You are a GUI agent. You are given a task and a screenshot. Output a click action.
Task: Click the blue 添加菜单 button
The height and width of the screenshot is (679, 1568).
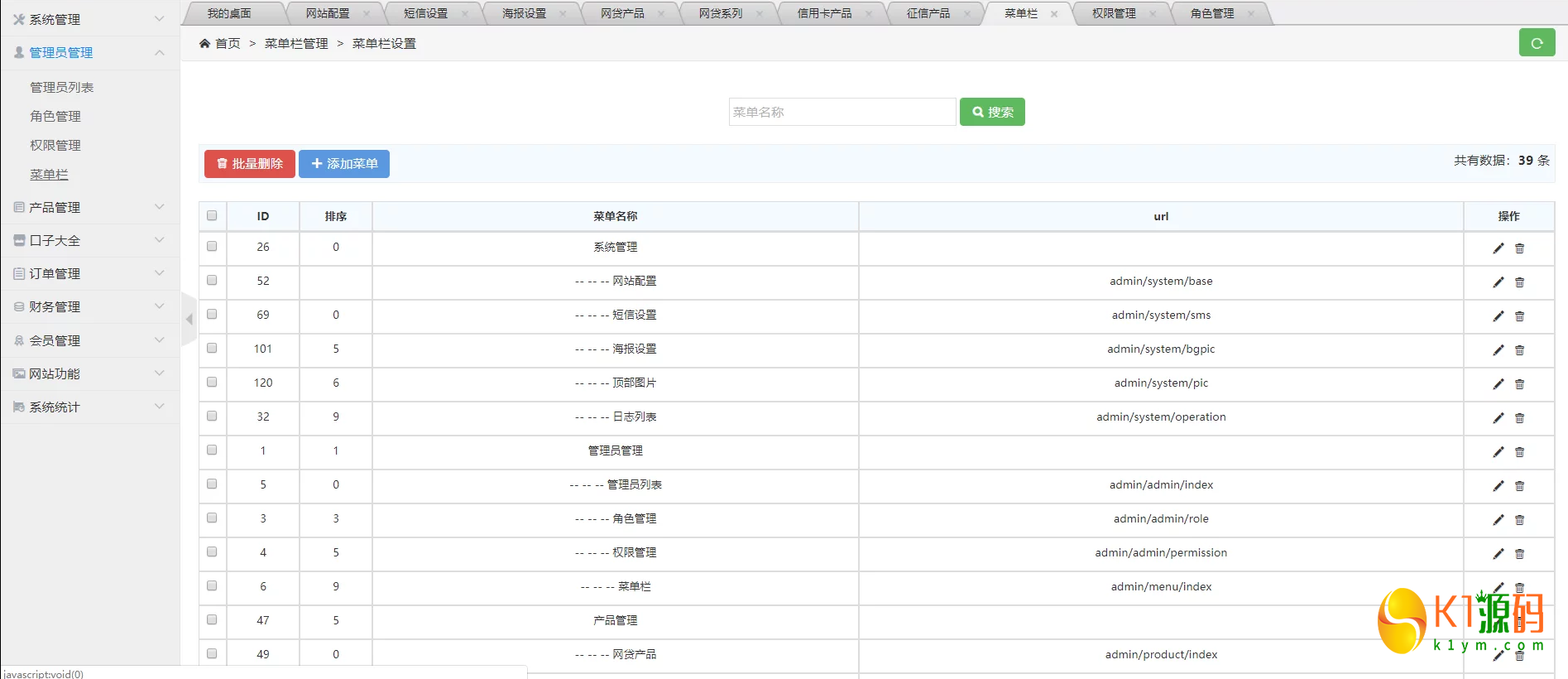click(344, 164)
